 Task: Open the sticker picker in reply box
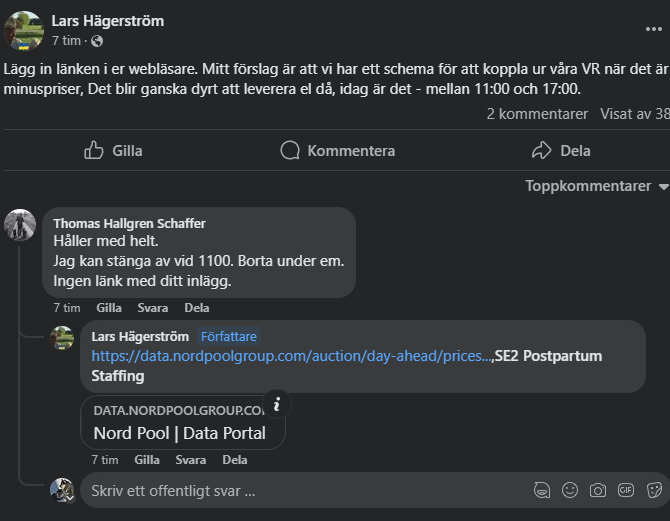point(654,490)
